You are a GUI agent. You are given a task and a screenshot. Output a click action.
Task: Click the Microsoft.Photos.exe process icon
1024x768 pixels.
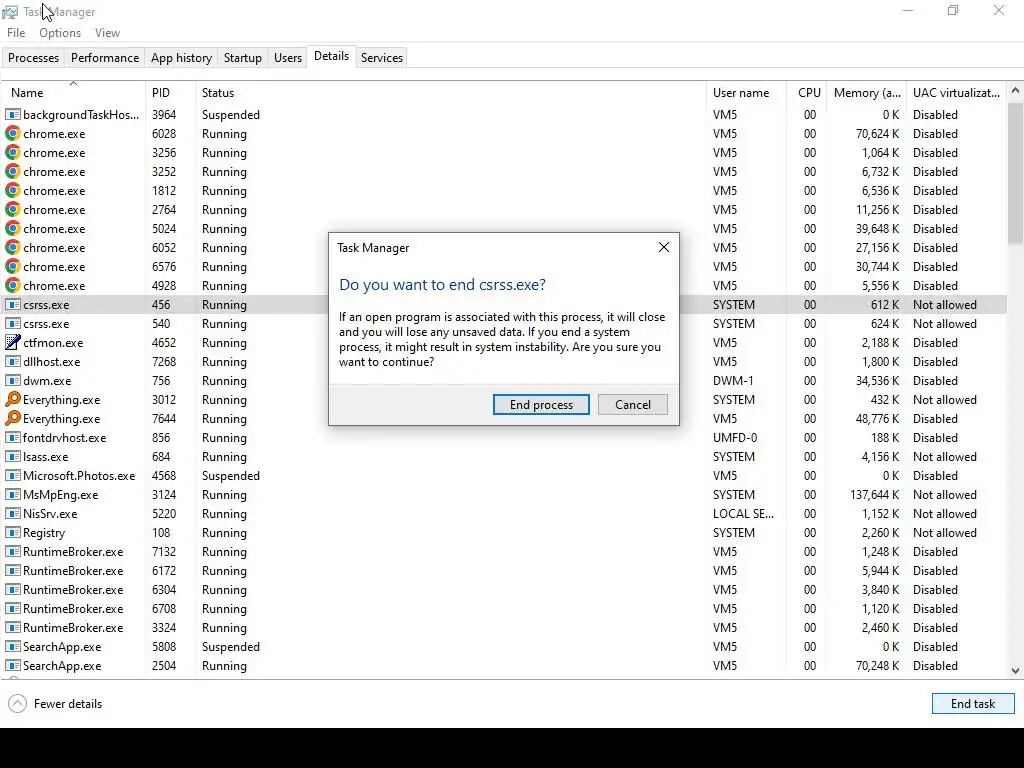[x=12, y=475]
